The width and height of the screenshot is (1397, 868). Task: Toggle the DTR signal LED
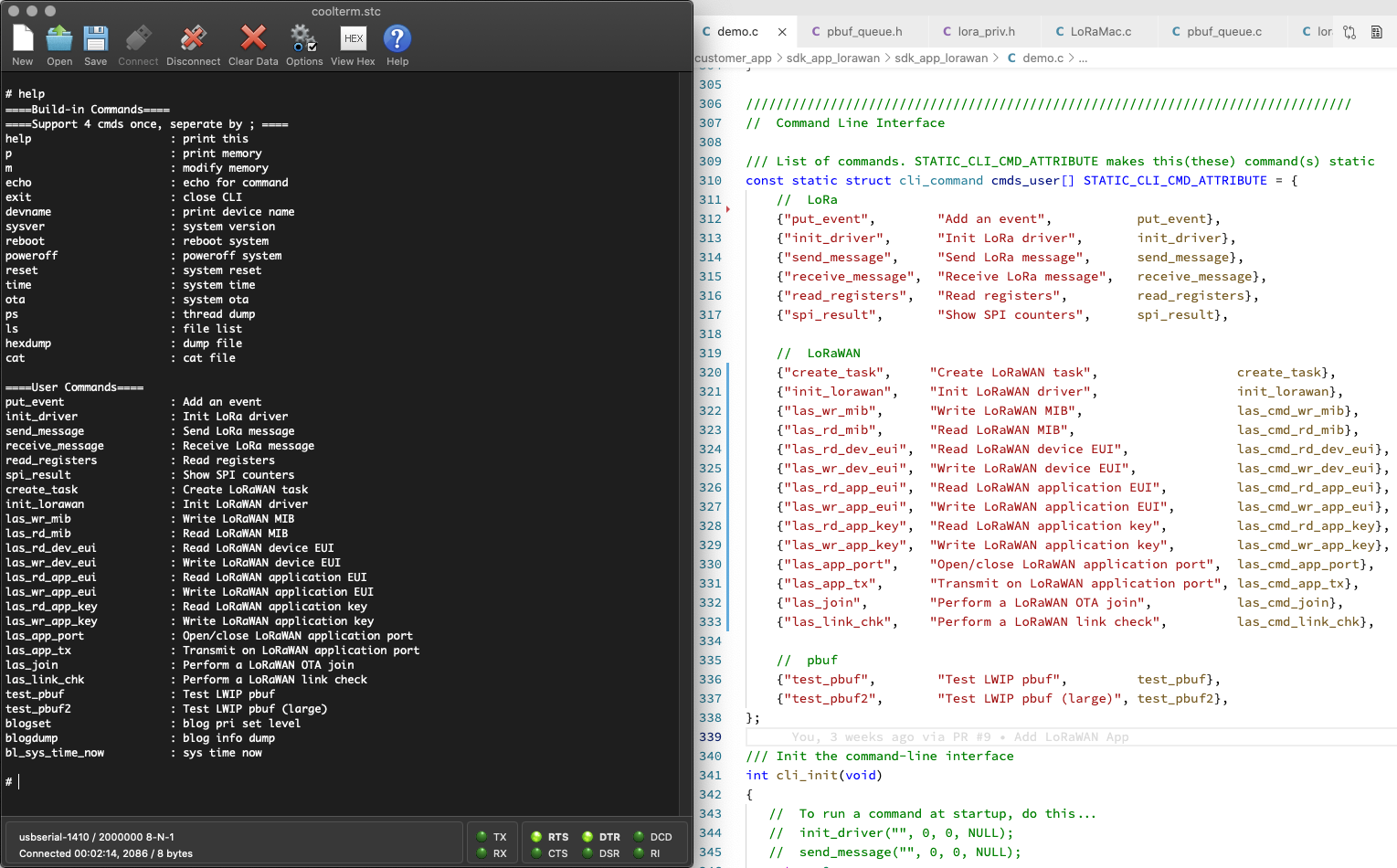(x=587, y=837)
